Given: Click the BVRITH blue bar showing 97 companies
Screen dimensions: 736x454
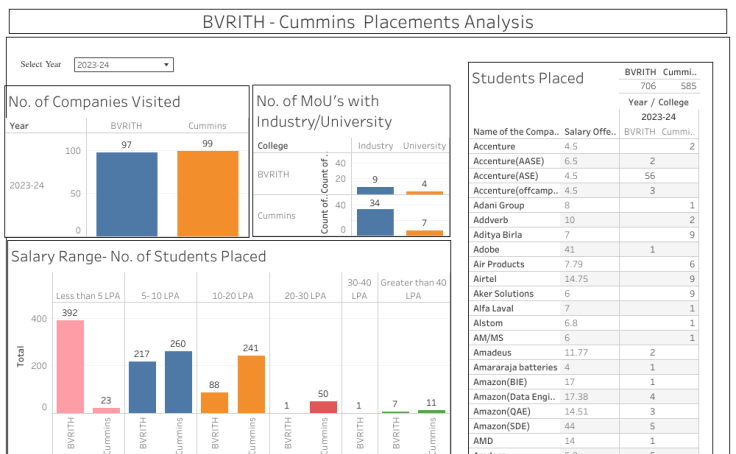Looking at the screenshot, I should point(127,193).
